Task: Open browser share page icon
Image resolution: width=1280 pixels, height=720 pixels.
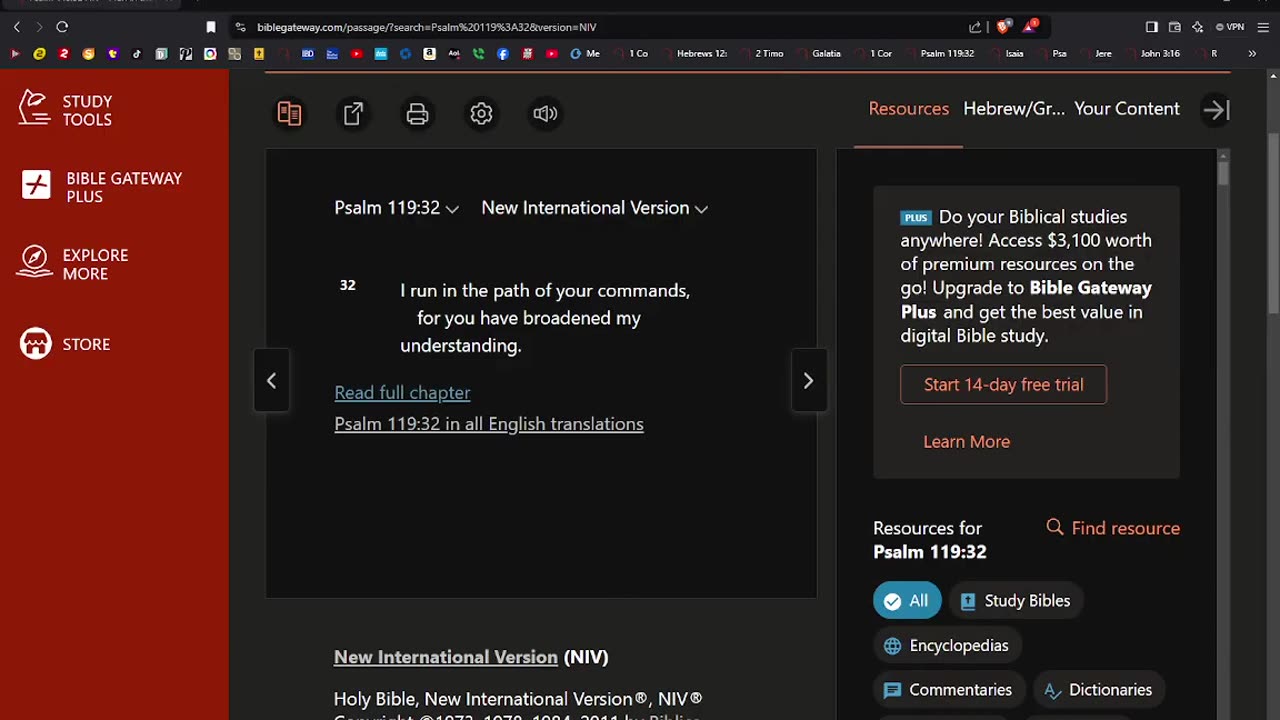Action: (975, 27)
